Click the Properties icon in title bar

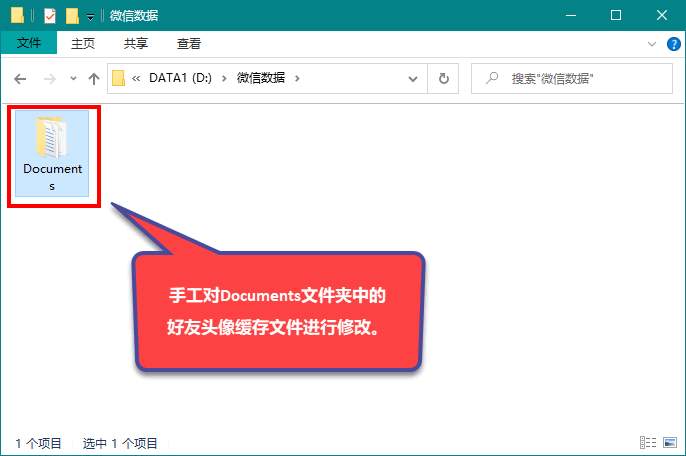(50, 16)
